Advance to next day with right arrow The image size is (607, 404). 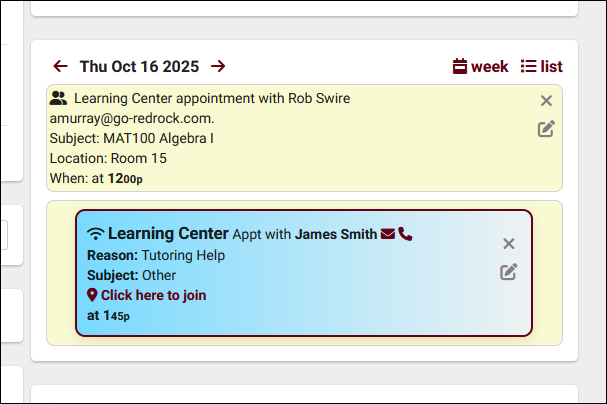point(218,67)
